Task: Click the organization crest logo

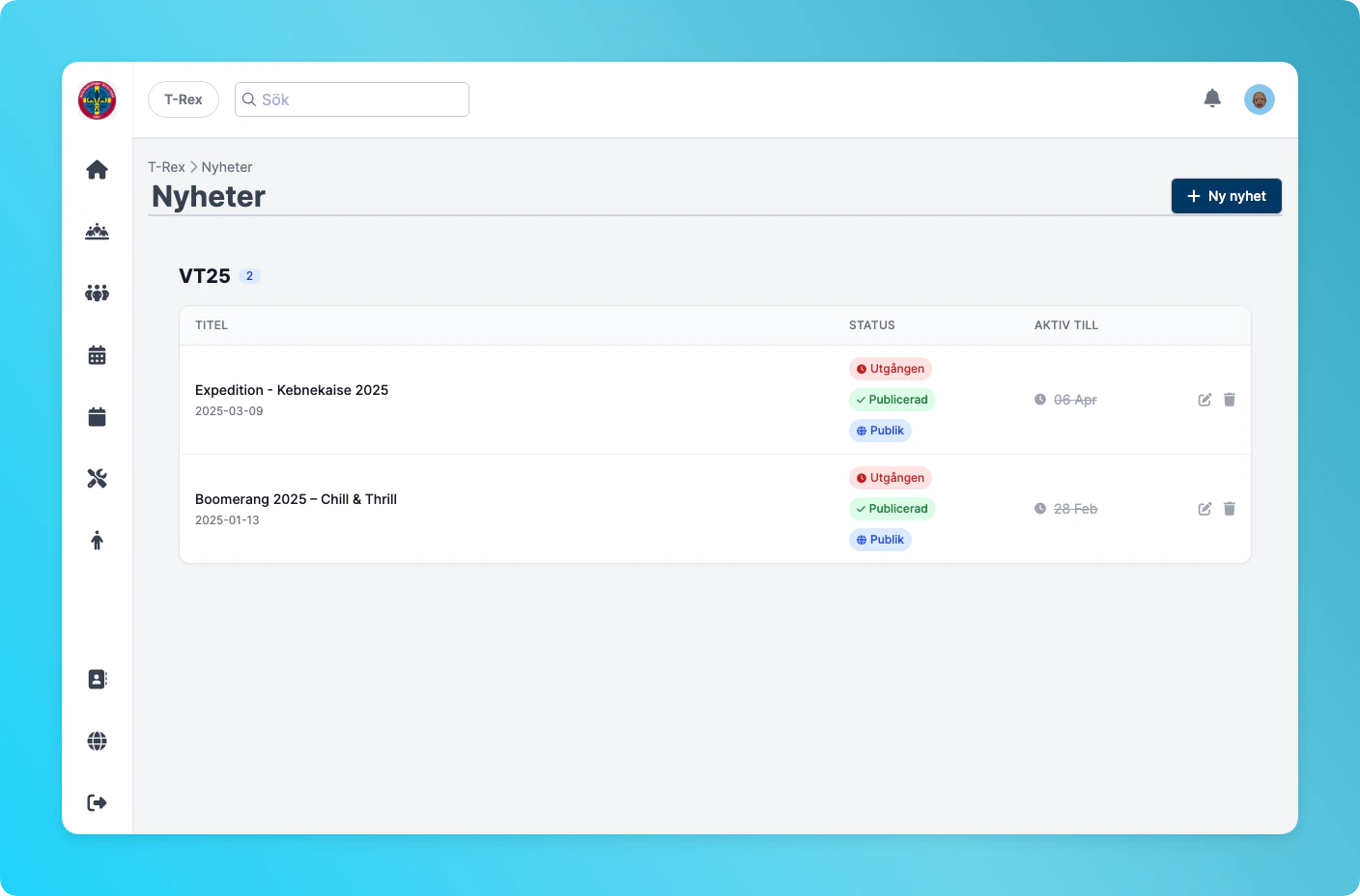Action: click(x=97, y=100)
